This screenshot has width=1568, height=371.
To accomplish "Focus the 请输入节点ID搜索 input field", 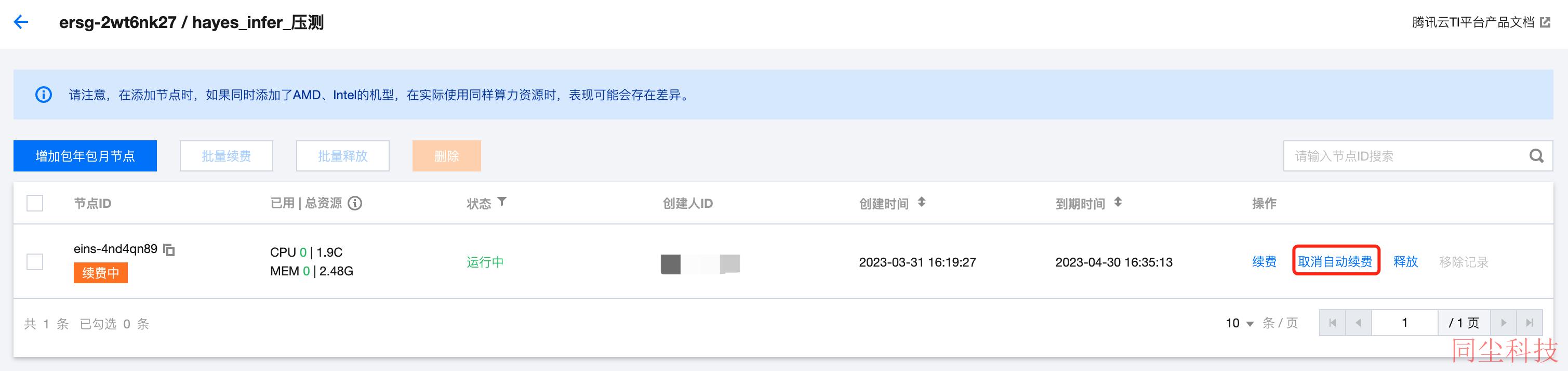I will (x=1406, y=156).
